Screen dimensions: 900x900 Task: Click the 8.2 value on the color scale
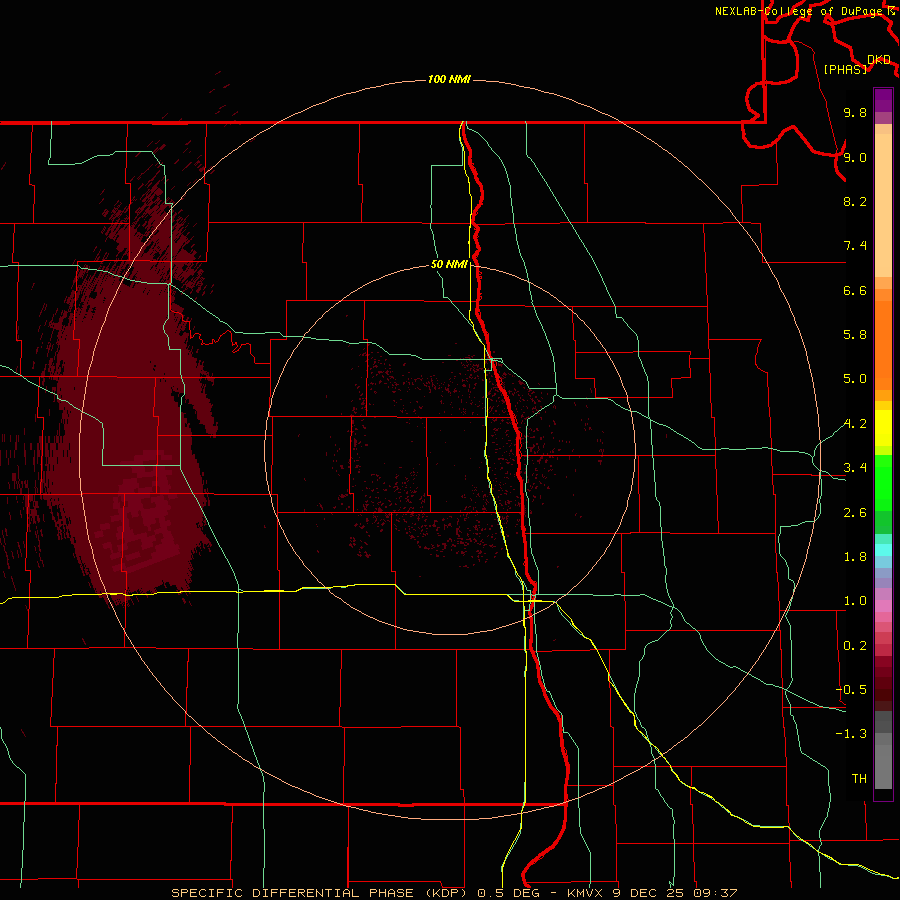click(x=855, y=201)
